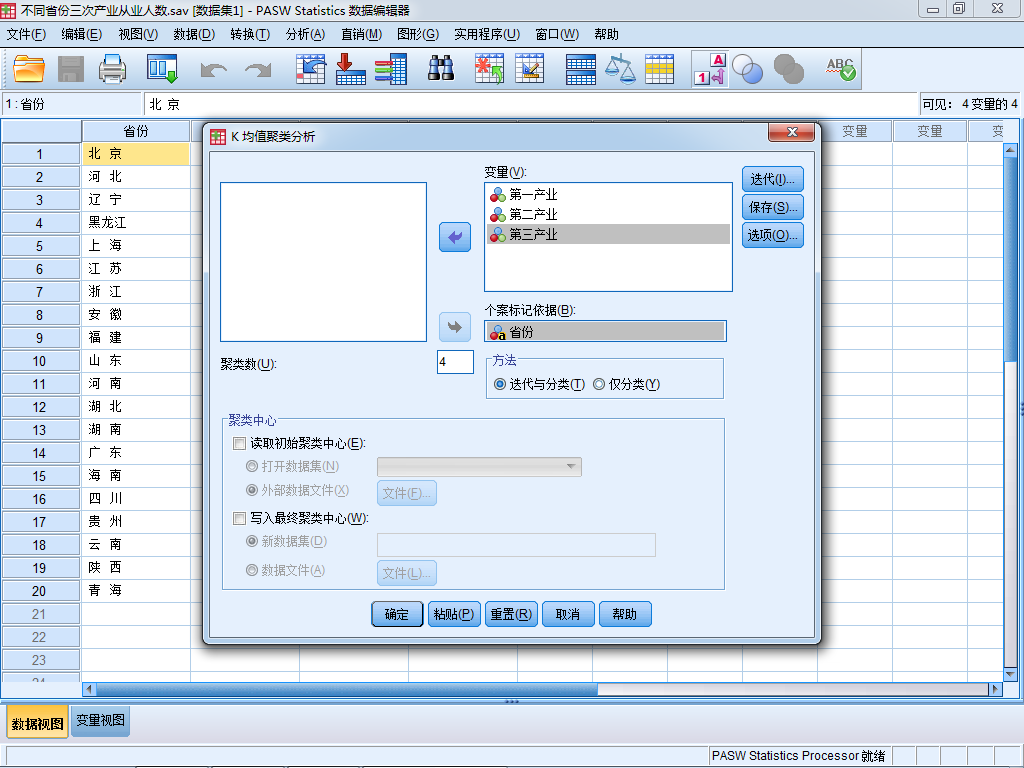Click the Redo arrow icon

[258, 70]
